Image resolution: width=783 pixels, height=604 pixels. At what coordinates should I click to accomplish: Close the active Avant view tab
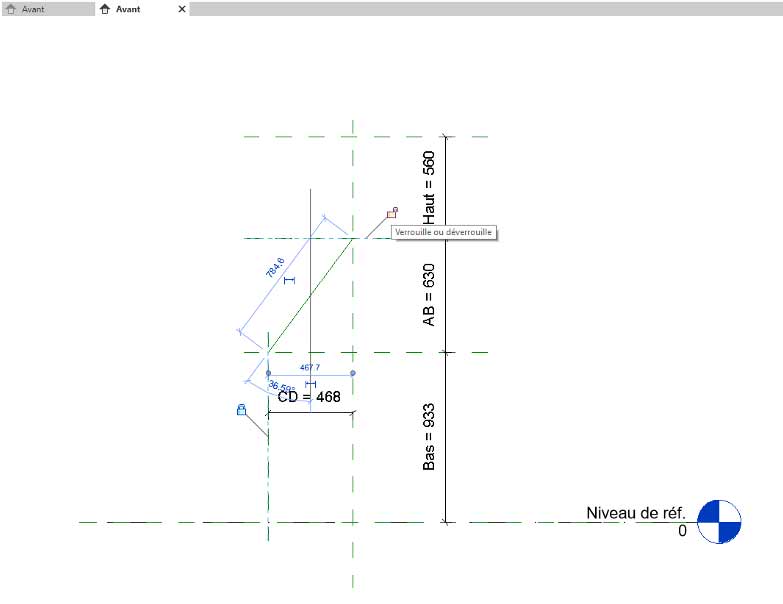tap(181, 9)
